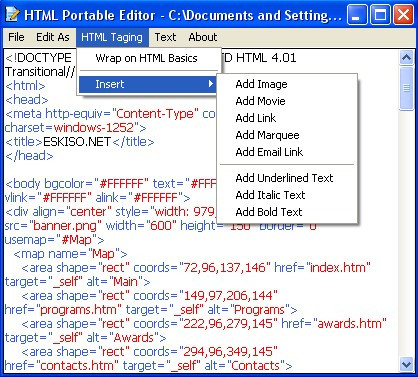The width and height of the screenshot is (418, 377).
Task: Click the <map name="Map"> line
Action: 70,254
